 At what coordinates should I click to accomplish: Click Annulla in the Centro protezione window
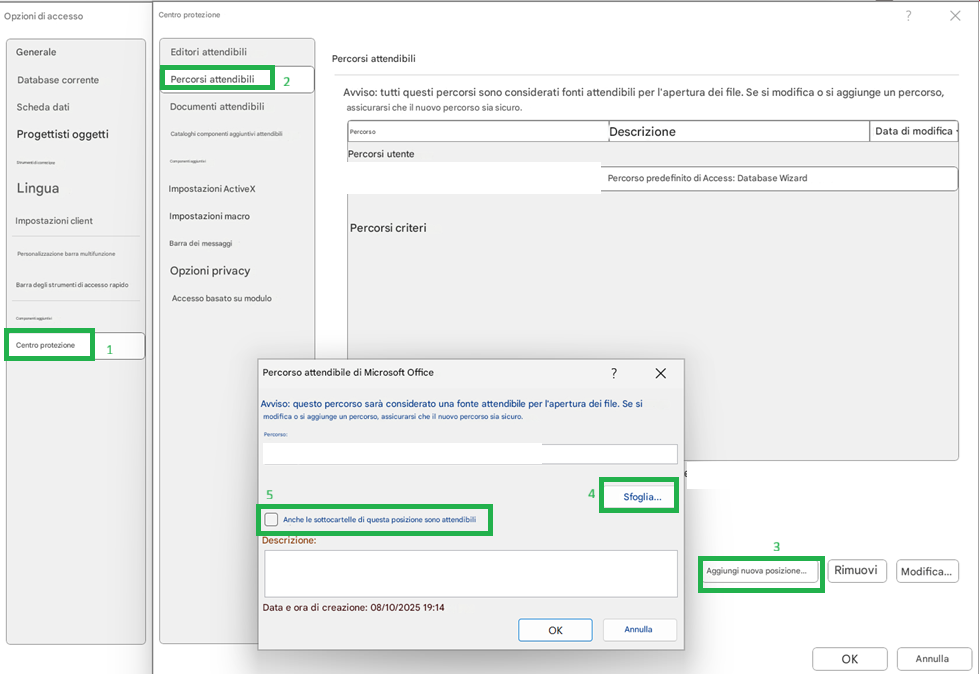(x=932, y=659)
